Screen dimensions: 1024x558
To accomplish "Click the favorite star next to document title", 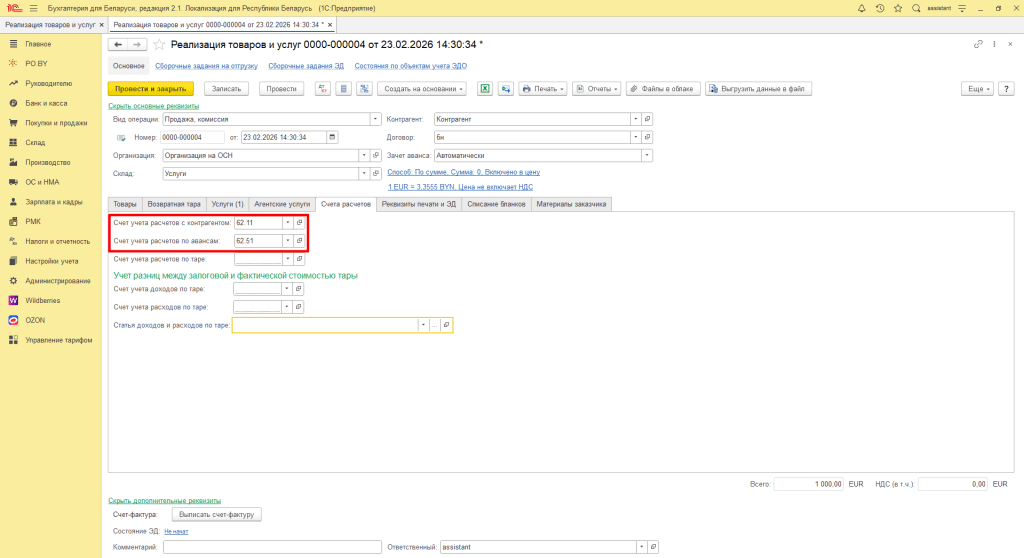I will tap(159, 45).
